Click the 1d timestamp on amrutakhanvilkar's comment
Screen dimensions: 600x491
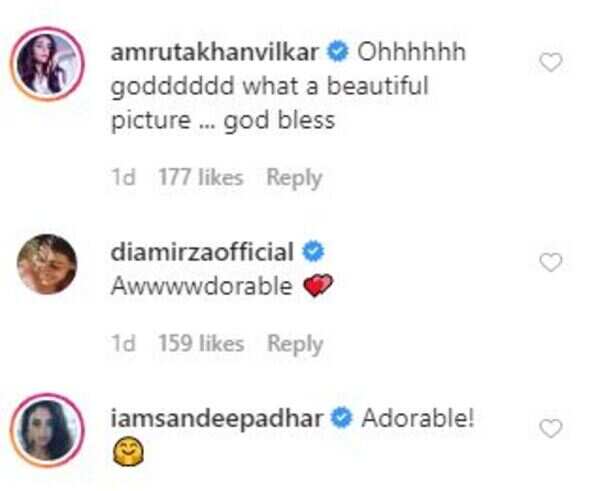click(123, 178)
